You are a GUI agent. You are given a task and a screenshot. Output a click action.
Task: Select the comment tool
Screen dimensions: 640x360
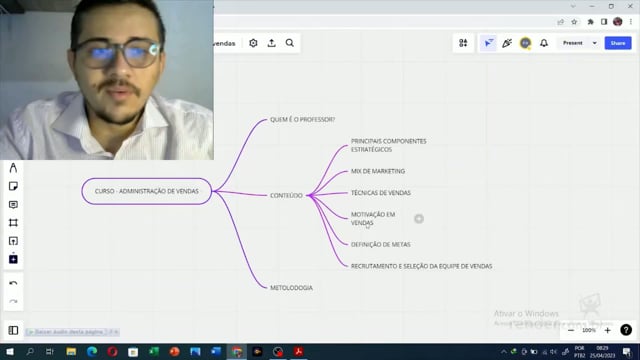[13, 204]
